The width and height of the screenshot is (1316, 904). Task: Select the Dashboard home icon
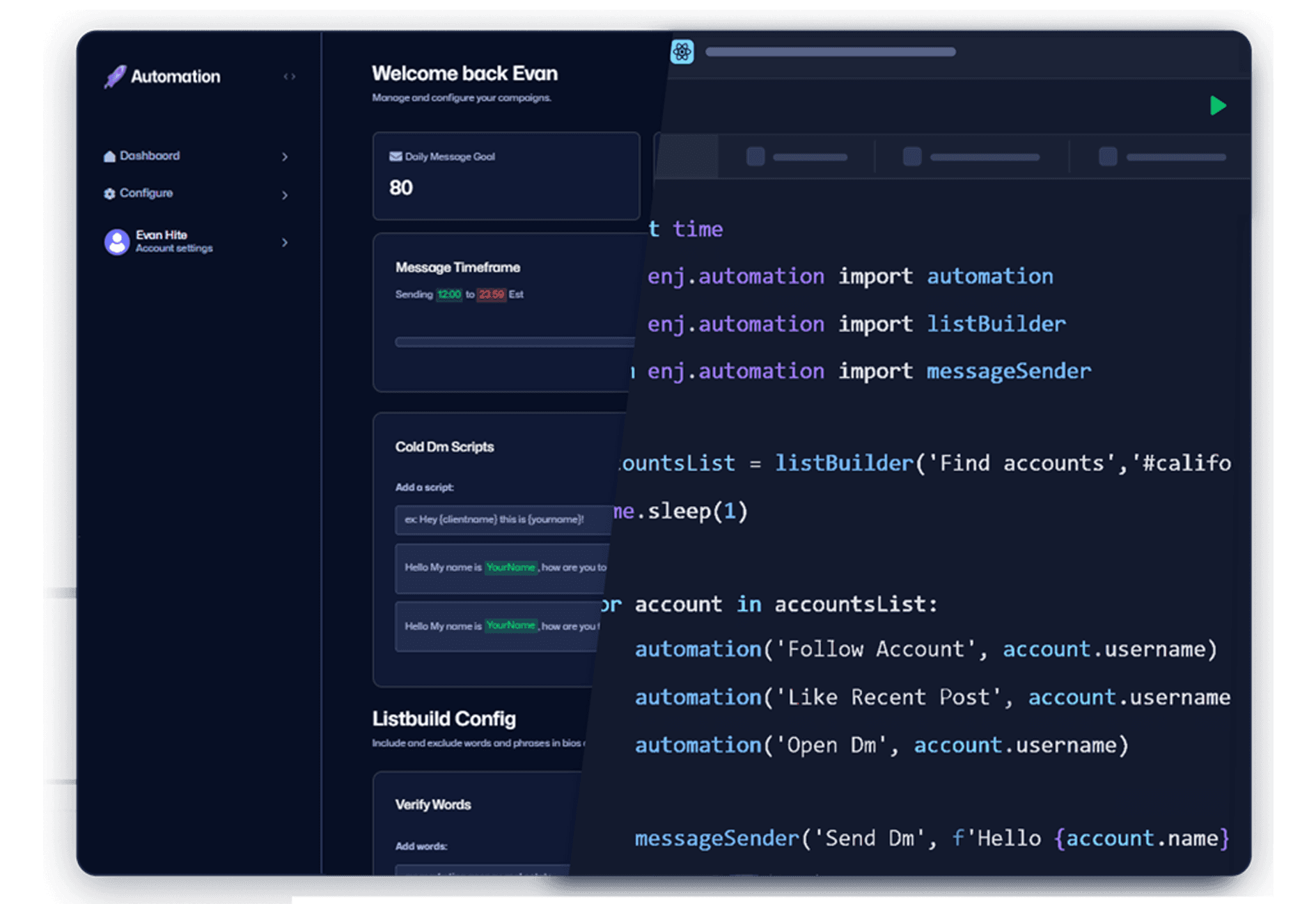[109, 156]
